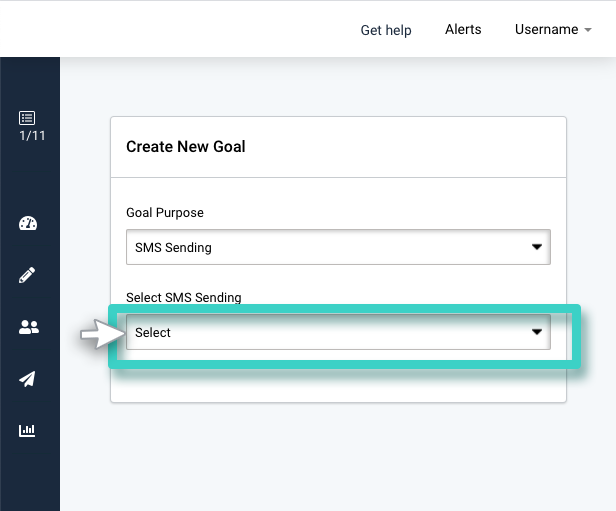The image size is (616, 511).
Task: Open the Alerts menu item
Action: pos(463,29)
